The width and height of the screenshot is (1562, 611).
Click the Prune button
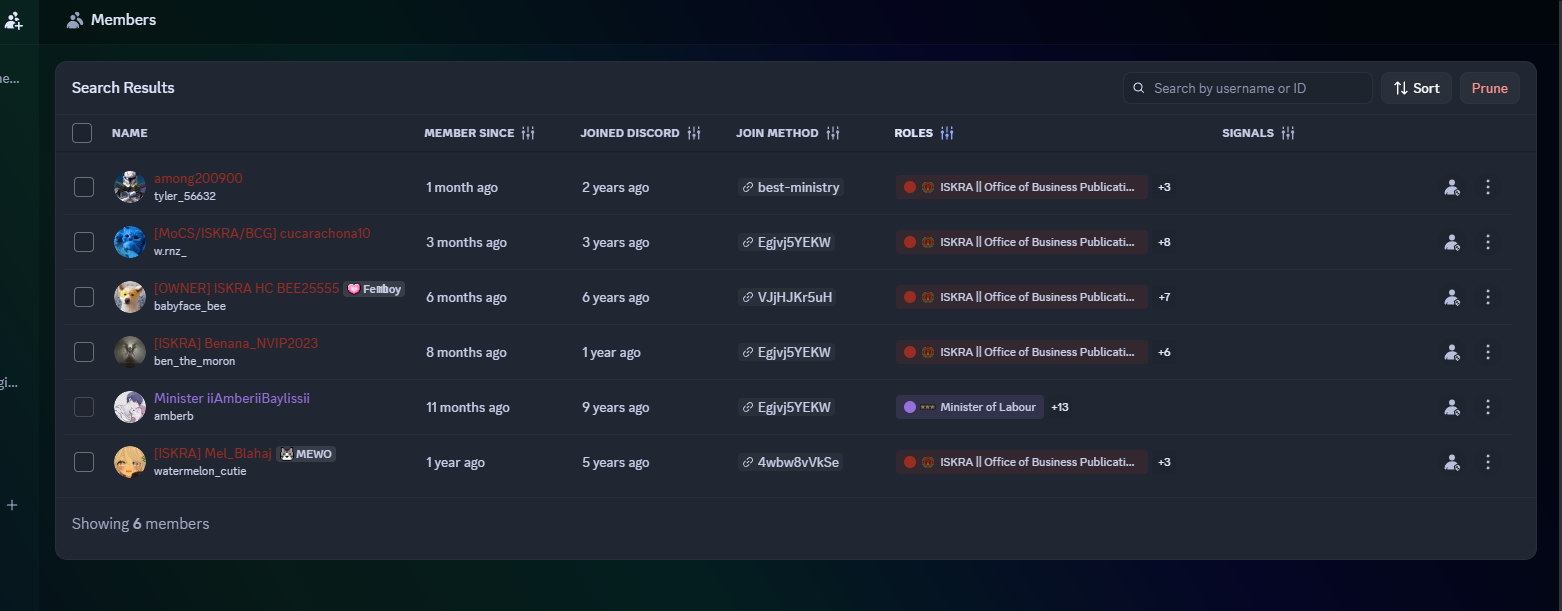click(1489, 88)
